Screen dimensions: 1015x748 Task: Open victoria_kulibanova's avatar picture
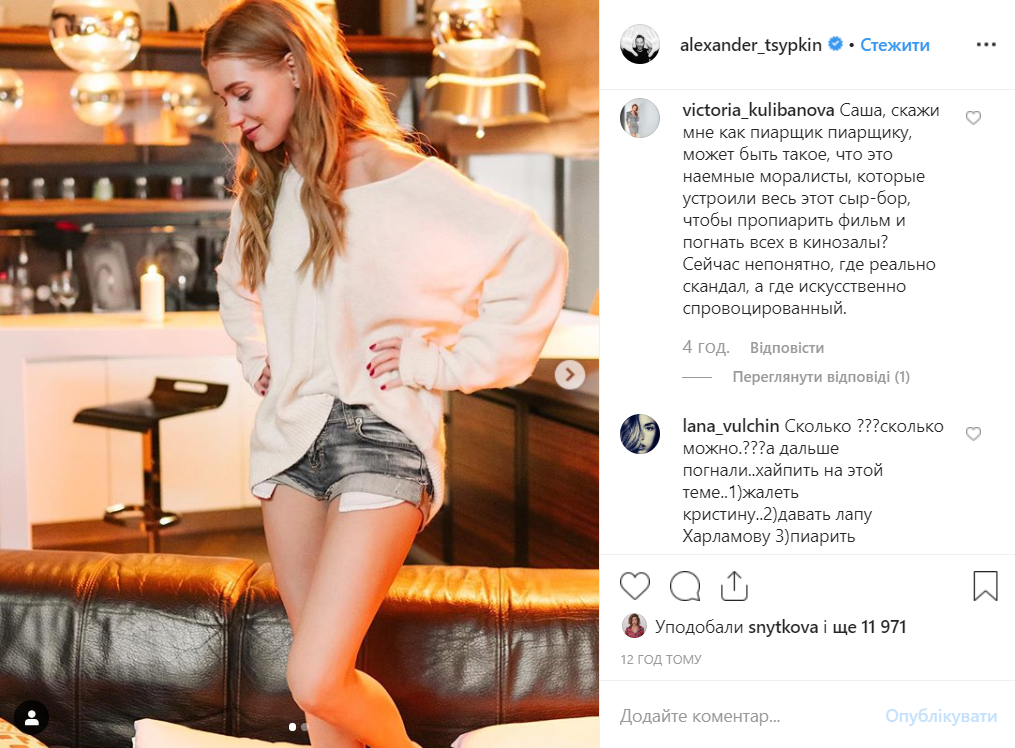tap(640, 118)
